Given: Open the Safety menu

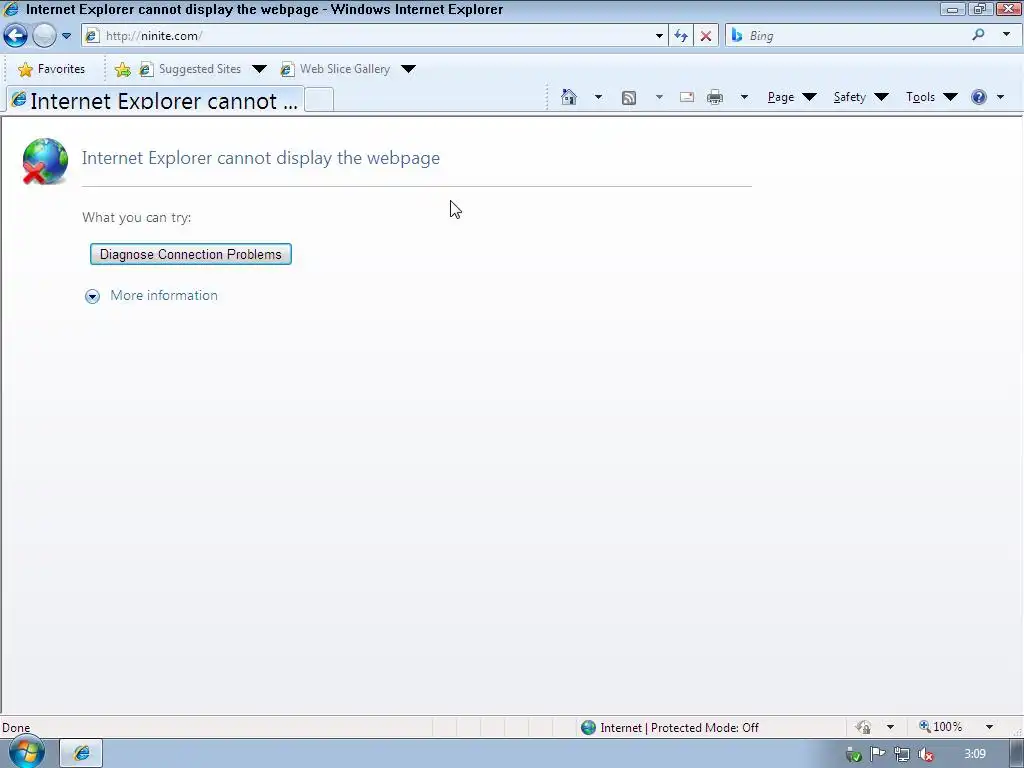Looking at the screenshot, I should (x=861, y=97).
